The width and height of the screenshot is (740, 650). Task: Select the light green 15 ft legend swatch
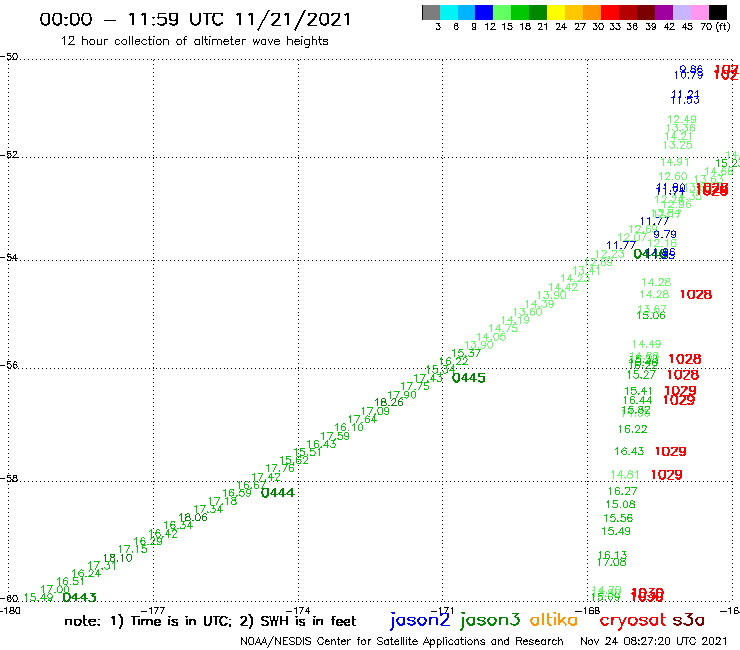point(502,13)
